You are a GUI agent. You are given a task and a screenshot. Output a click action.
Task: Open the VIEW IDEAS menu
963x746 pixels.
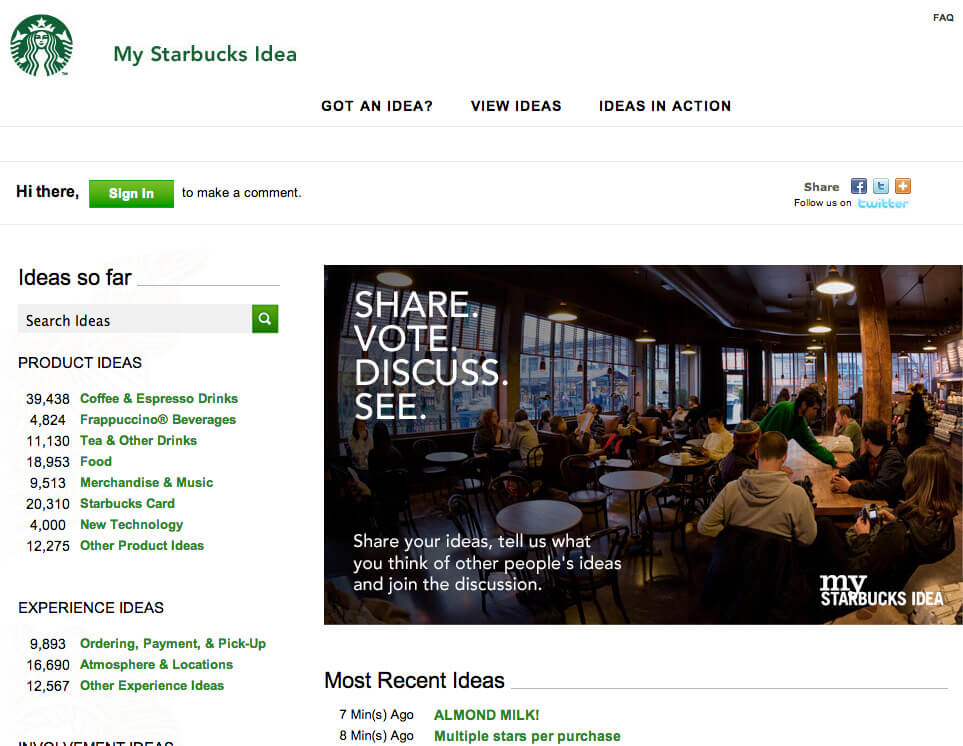pyautogui.click(x=516, y=106)
